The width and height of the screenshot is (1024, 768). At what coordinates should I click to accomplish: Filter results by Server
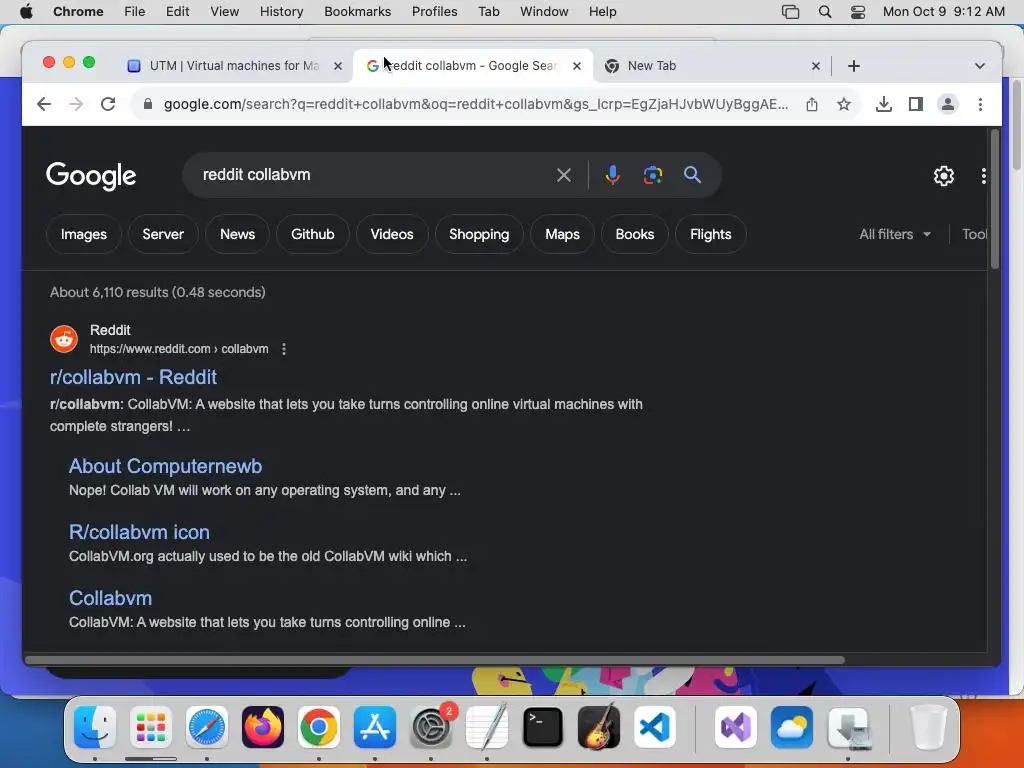163,234
